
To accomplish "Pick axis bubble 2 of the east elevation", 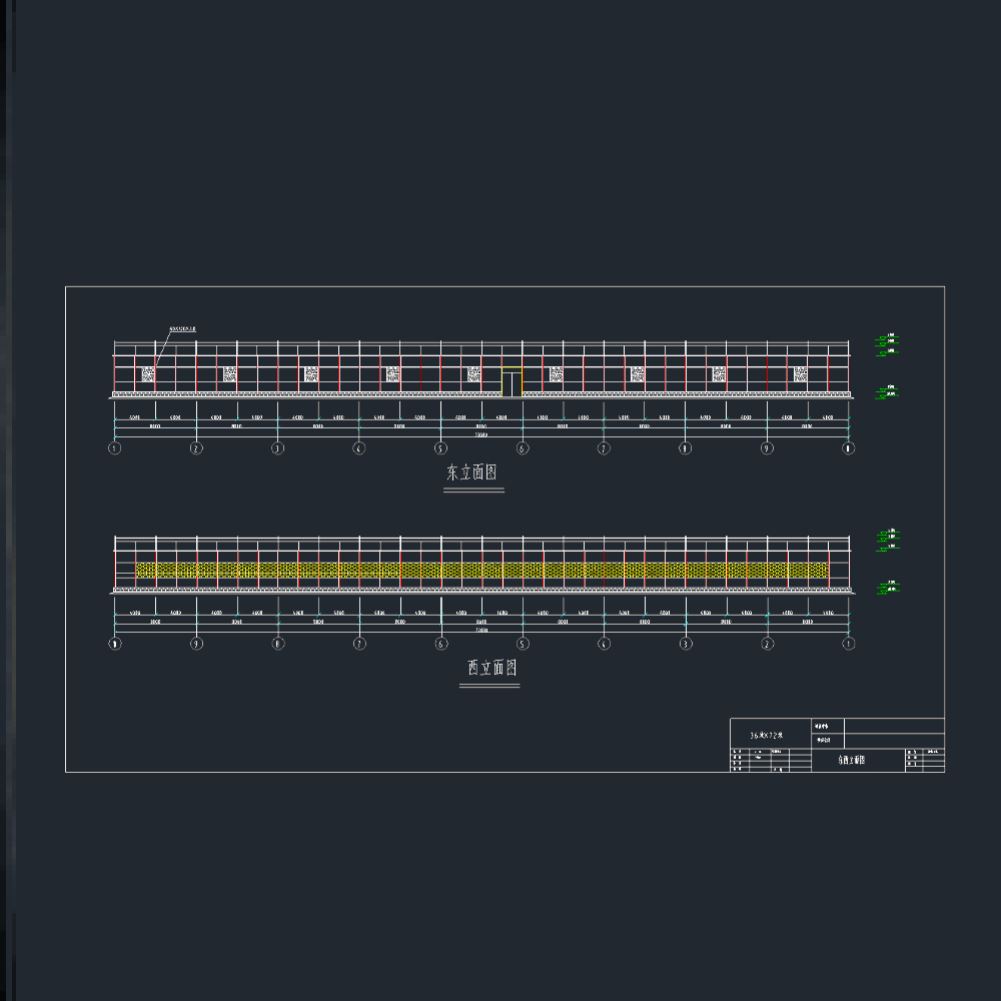I will (196, 448).
